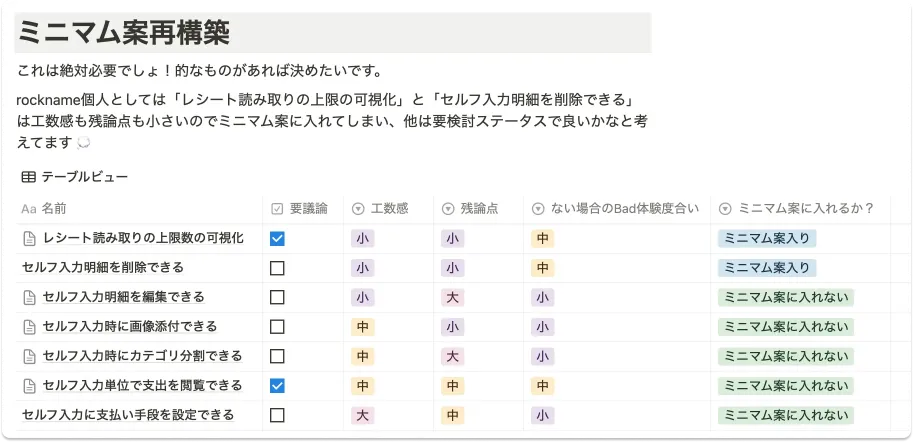
Task: Click page icon of セルフ入力明細を編集できる
Action: 29,297
